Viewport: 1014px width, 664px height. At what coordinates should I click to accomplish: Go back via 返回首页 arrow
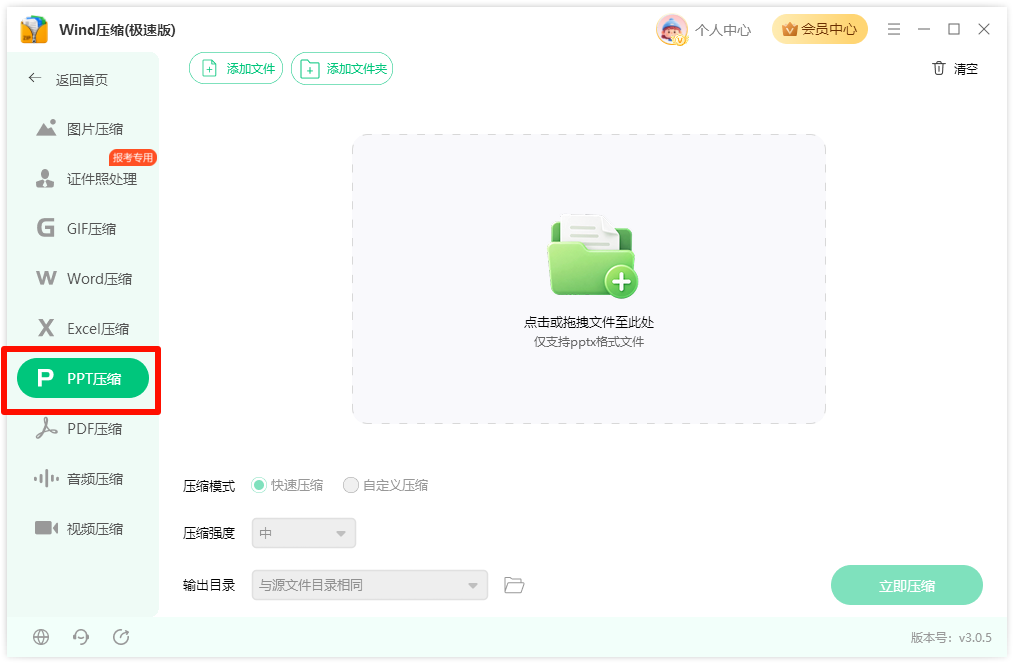point(35,78)
